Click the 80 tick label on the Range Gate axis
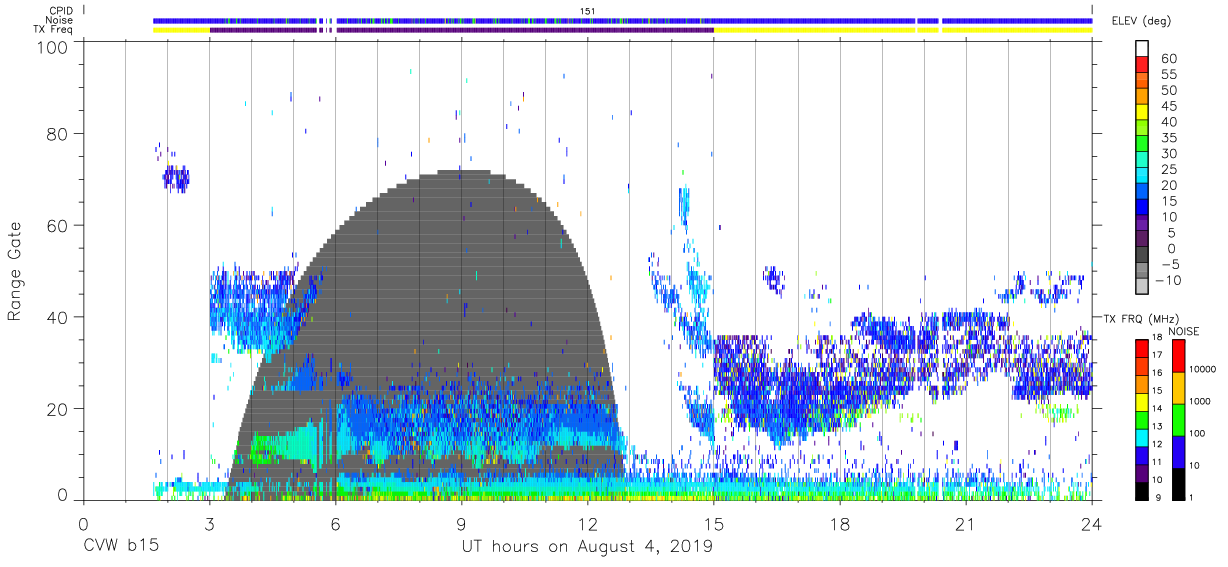This screenshot has height=567, width=1228. (58, 133)
